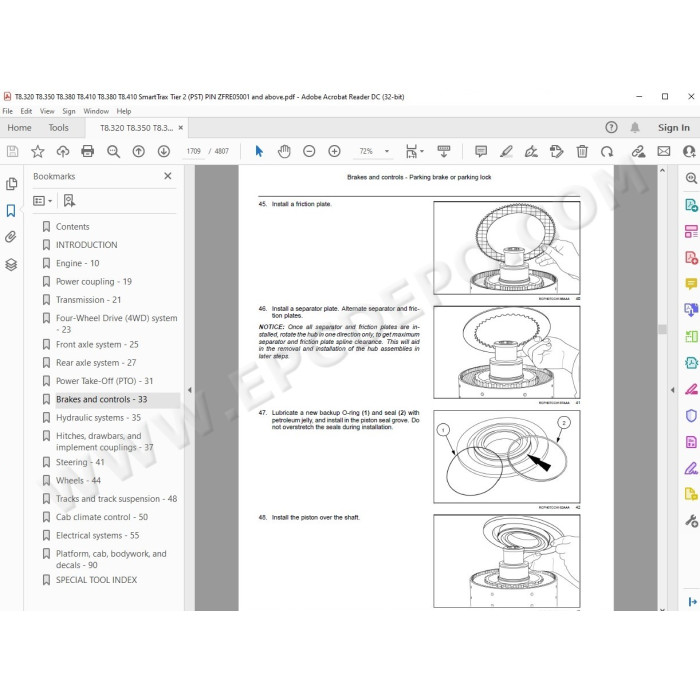Click the Sign In button
700x700 pixels.
click(674, 128)
